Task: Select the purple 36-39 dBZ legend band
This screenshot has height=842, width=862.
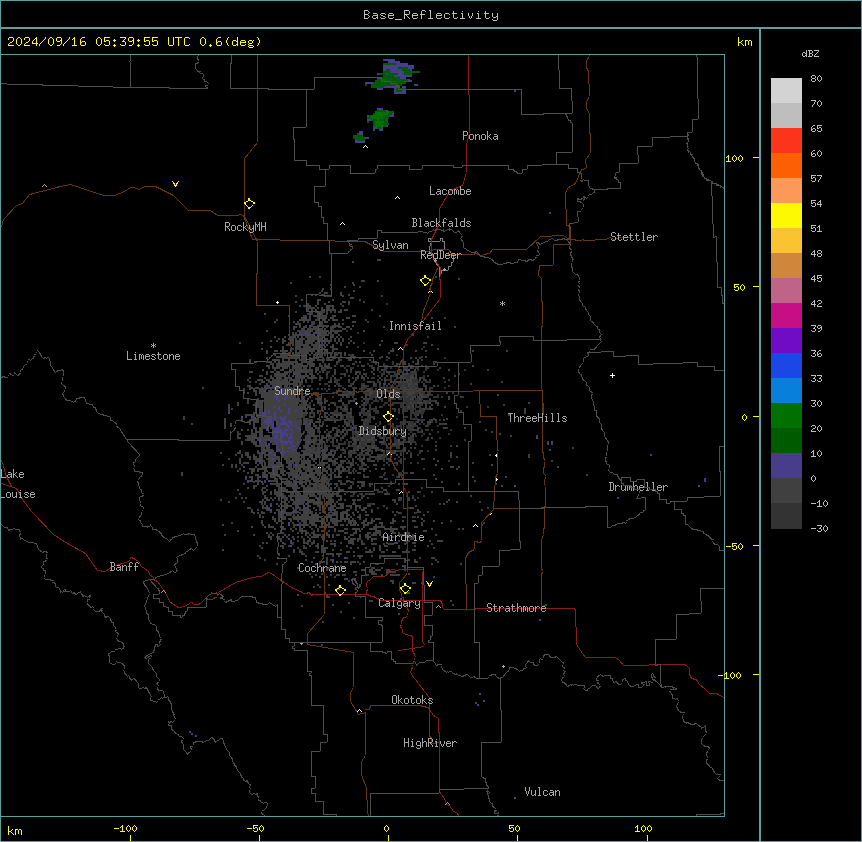Action: (x=786, y=340)
